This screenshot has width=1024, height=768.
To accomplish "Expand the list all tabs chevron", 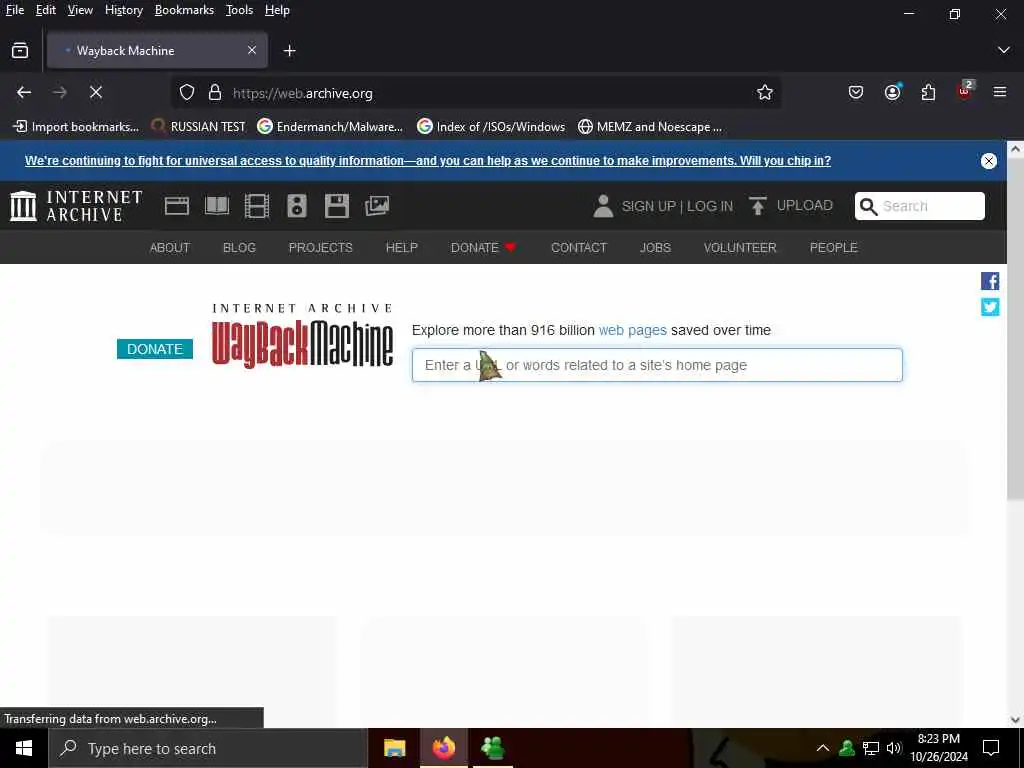I will pyautogui.click(x=1004, y=50).
